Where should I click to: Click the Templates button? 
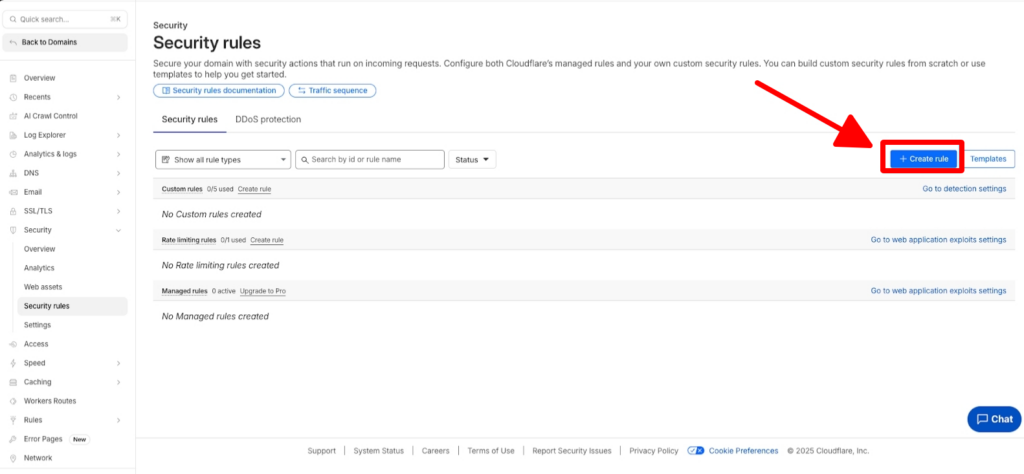point(988,159)
